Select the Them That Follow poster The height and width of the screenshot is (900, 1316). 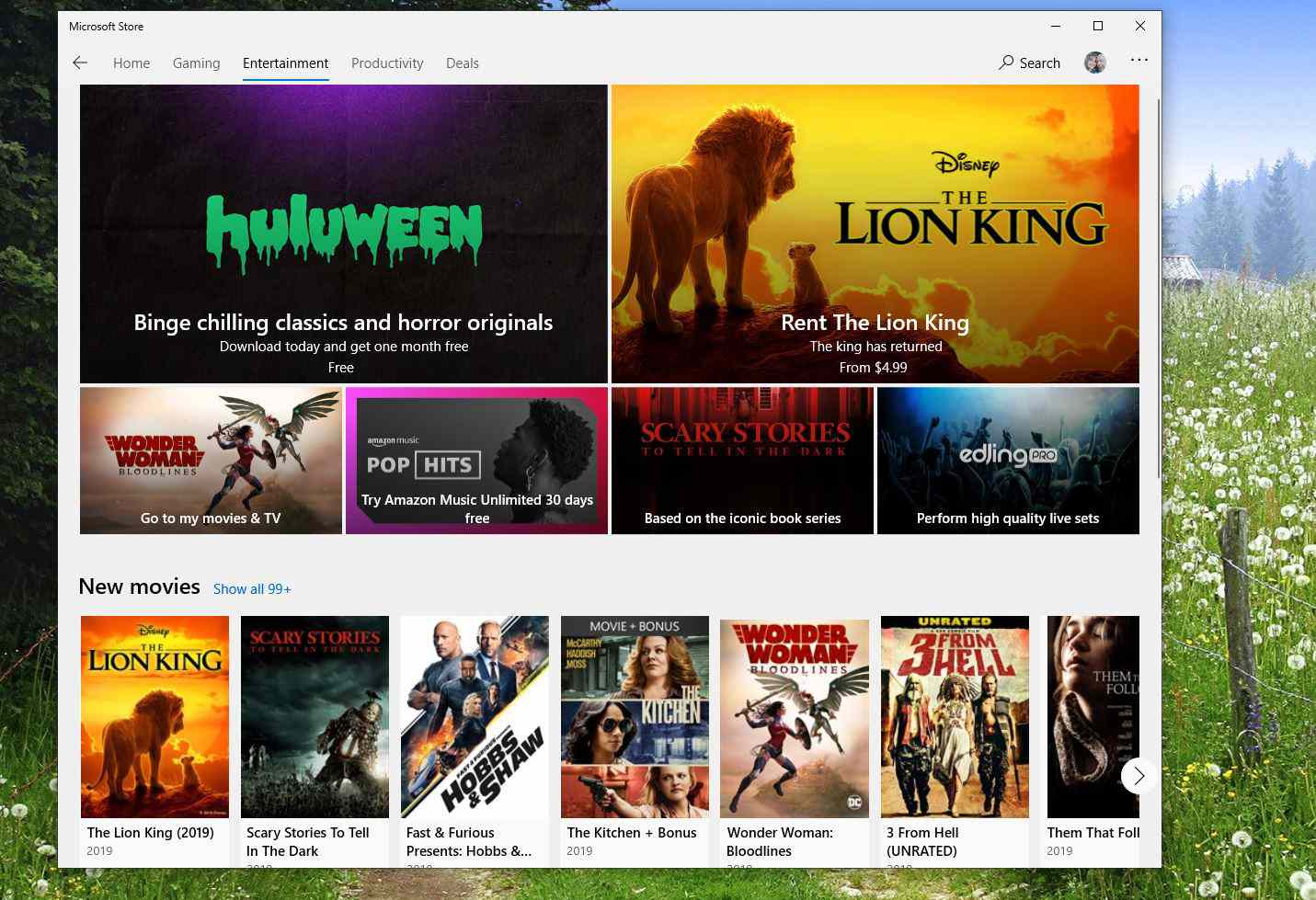pyautogui.click(x=1093, y=717)
